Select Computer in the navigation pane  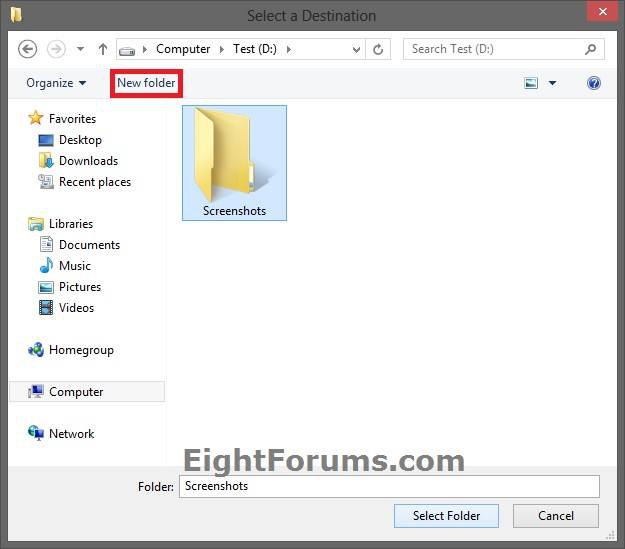(76, 392)
